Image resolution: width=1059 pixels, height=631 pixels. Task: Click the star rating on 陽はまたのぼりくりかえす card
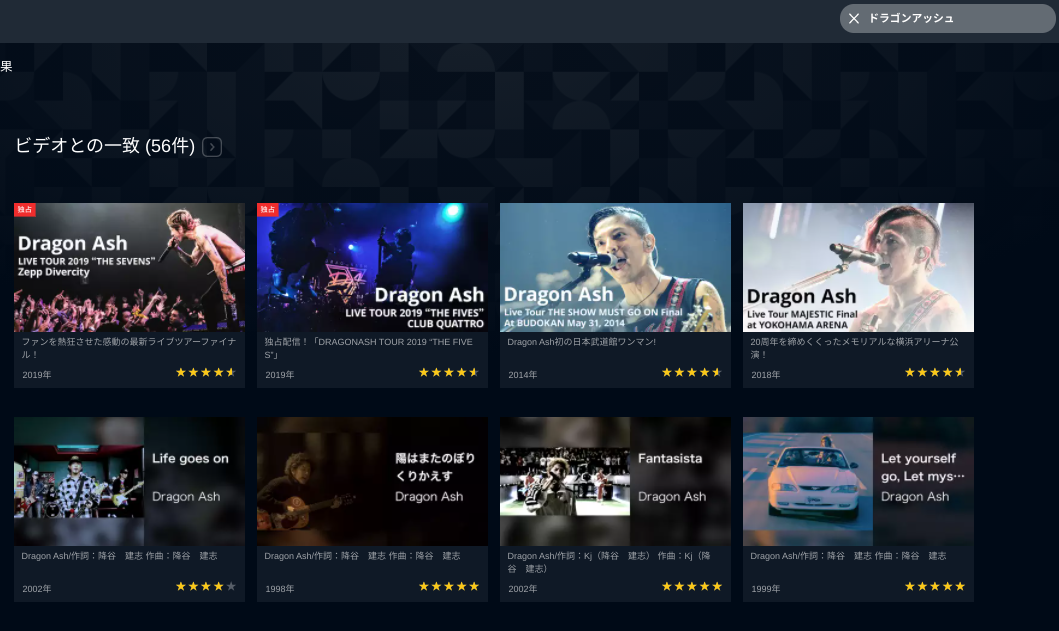pos(448,586)
